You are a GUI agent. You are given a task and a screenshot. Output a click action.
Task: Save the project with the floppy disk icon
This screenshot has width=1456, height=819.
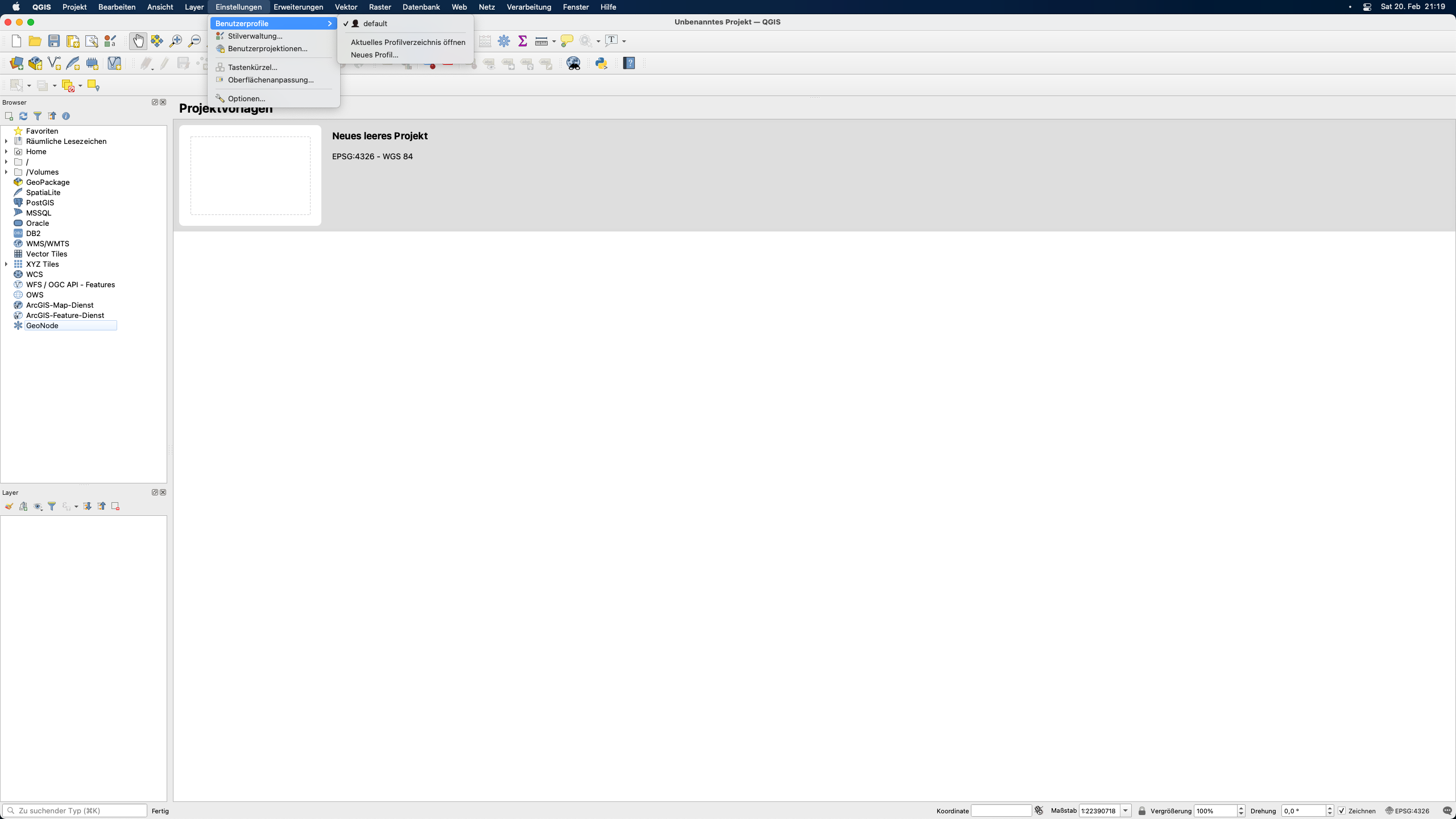click(x=54, y=41)
